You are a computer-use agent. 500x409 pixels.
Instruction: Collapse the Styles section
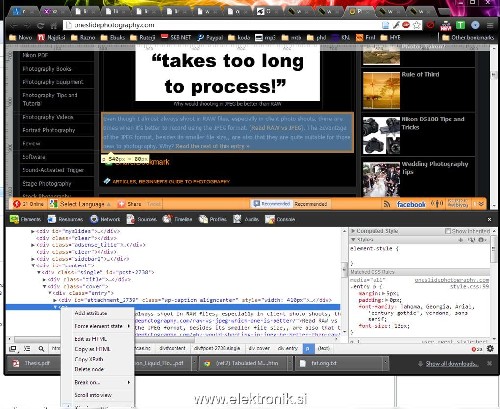click(x=353, y=240)
